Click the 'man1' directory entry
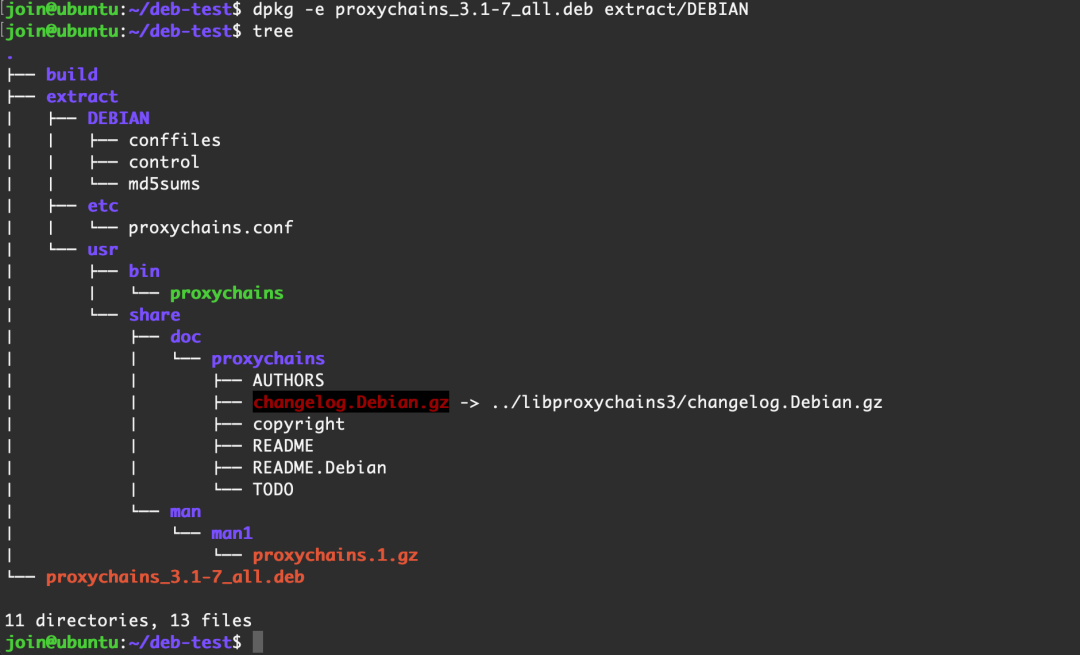This screenshot has height=655, width=1080. click(x=231, y=533)
